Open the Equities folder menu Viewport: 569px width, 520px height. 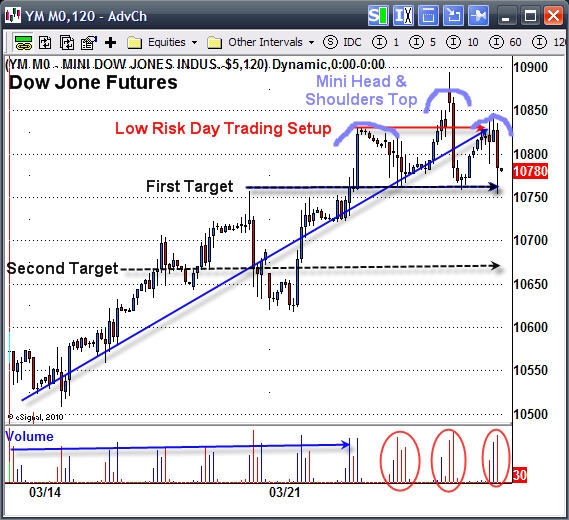(x=162, y=43)
